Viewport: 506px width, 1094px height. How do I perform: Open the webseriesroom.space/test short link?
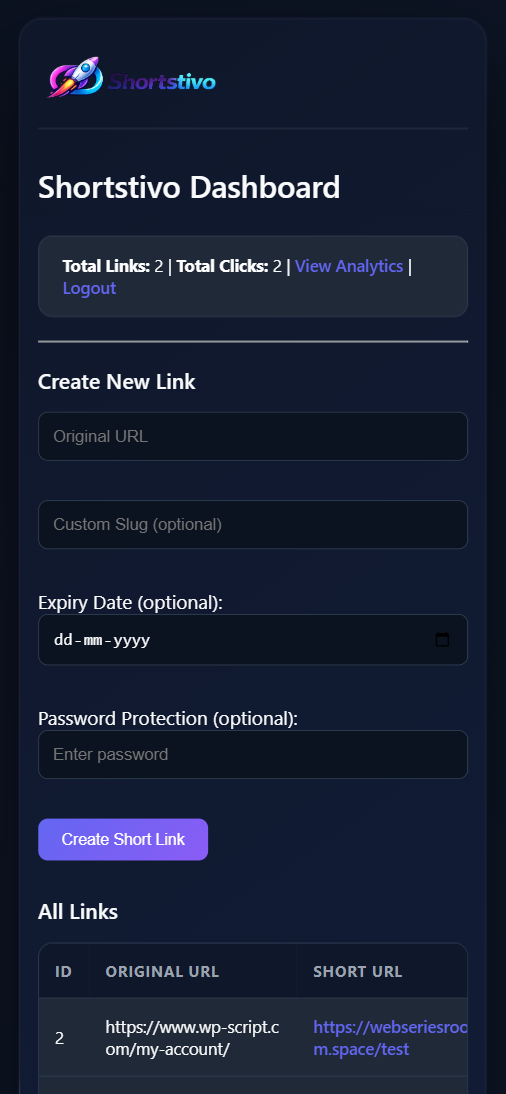(391, 1037)
